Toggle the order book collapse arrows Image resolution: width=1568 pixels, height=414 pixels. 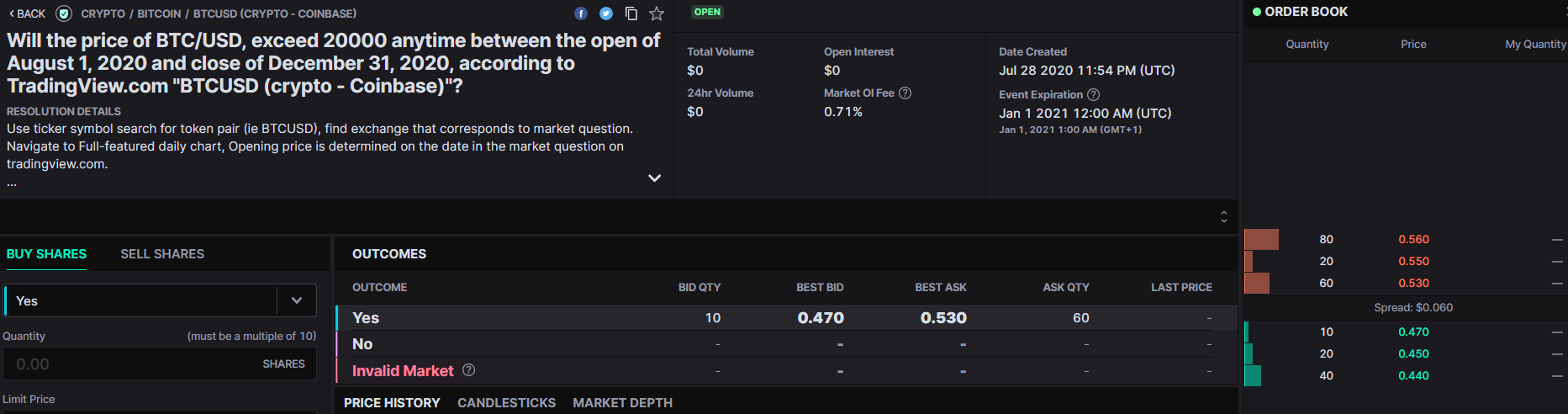tap(1224, 217)
